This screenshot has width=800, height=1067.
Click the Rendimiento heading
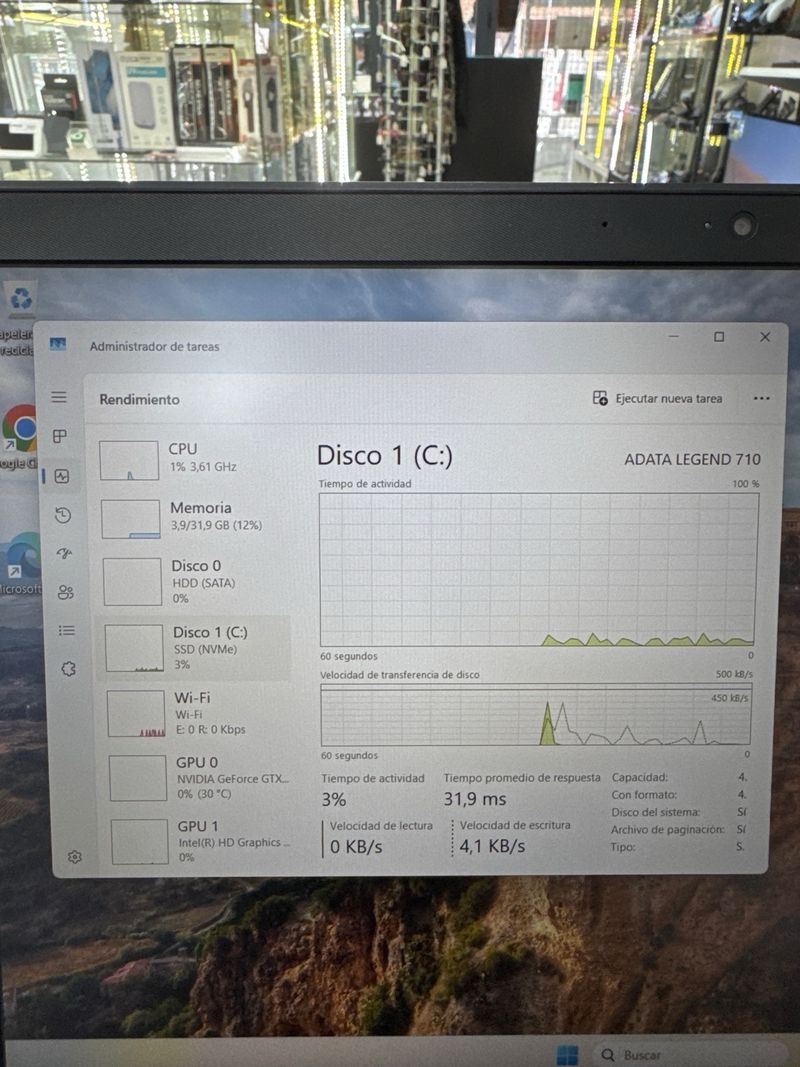(x=139, y=399)
